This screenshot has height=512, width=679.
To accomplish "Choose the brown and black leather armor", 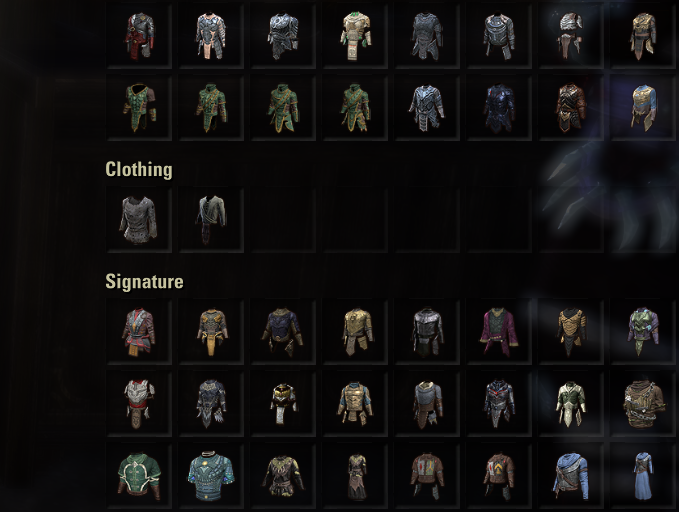I will (571, 108).
